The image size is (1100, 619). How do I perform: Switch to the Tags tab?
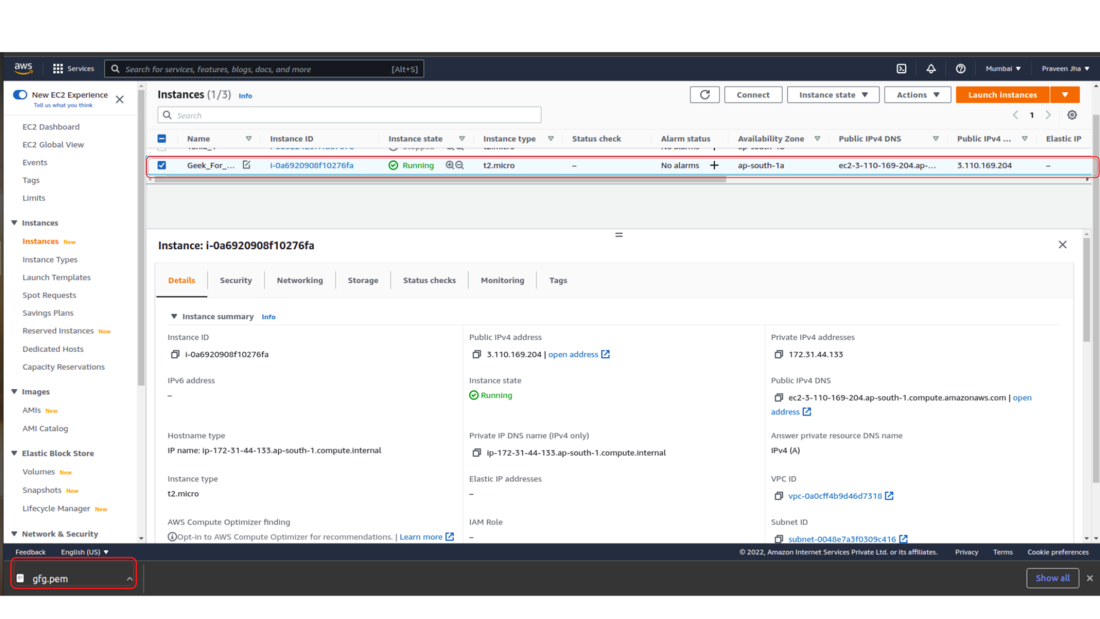558,280
